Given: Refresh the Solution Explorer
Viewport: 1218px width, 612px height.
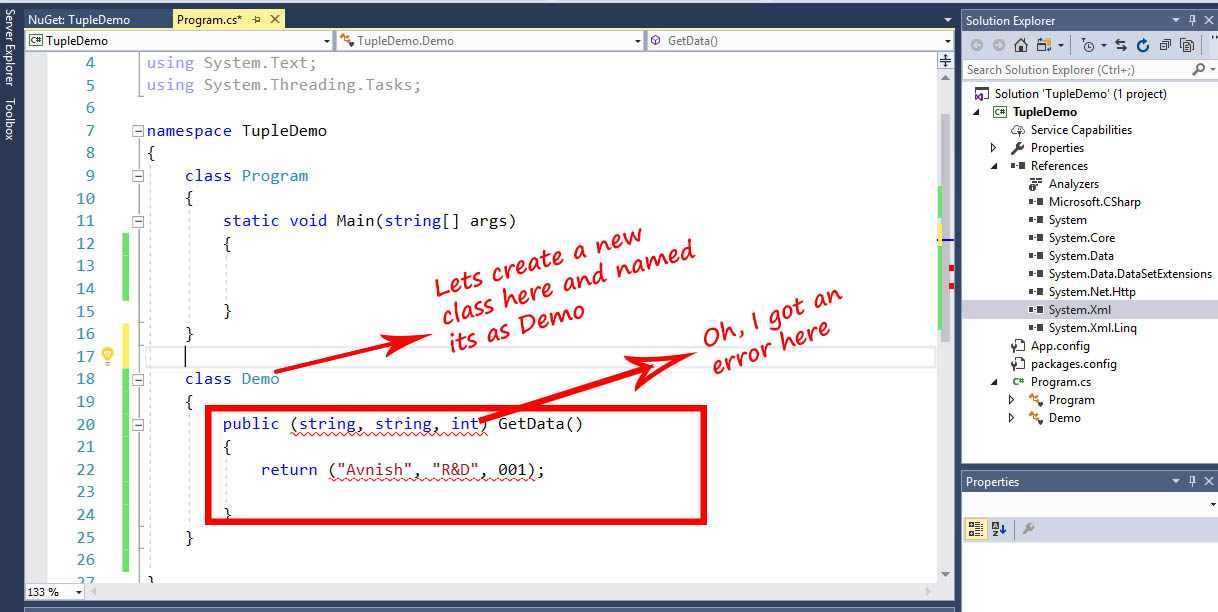Looking at the screenshot, I should click(x=1143, y=45).
